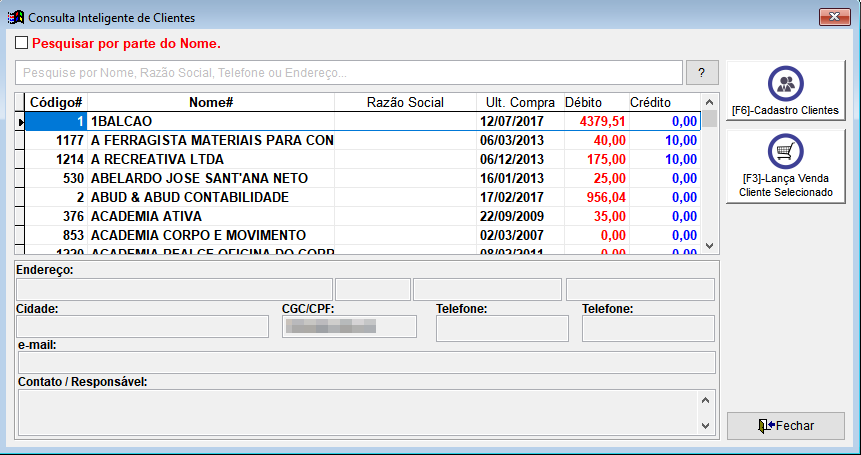This screenshot has width=861, height=455.
Task: Focus the client search input field
Action: click(349, 72)
